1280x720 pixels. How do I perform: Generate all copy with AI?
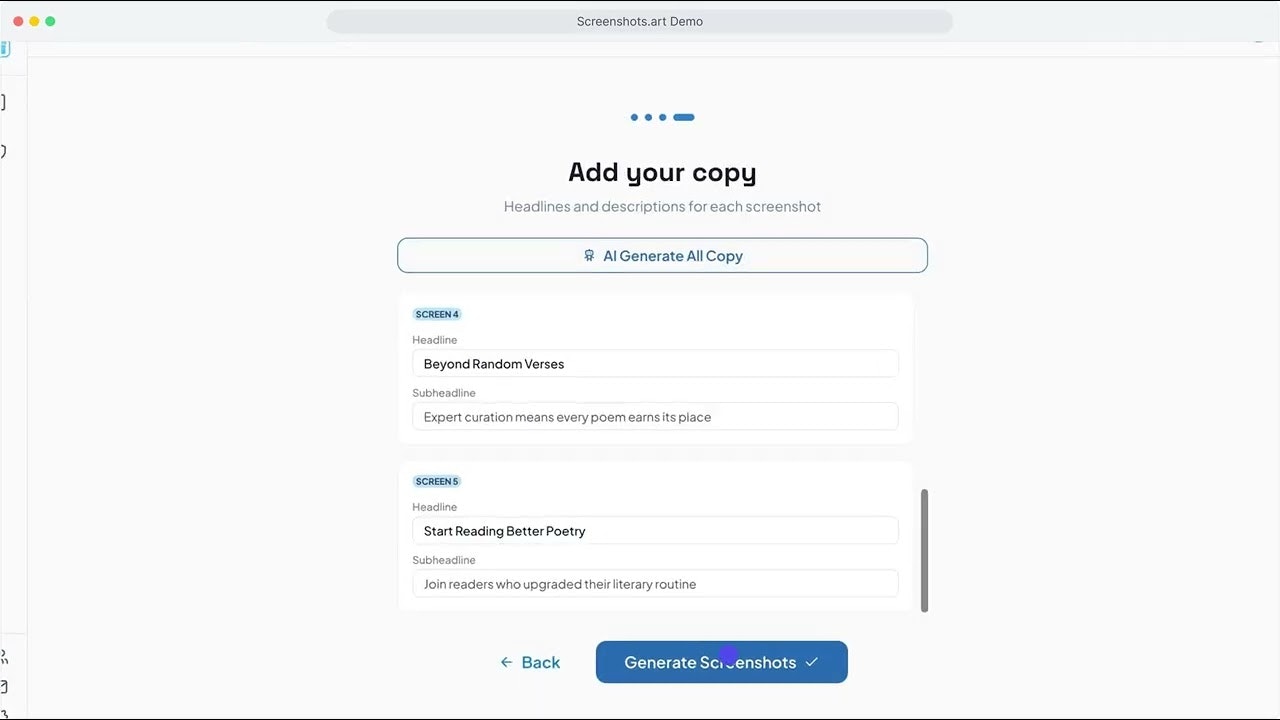(x=662, y=255)
